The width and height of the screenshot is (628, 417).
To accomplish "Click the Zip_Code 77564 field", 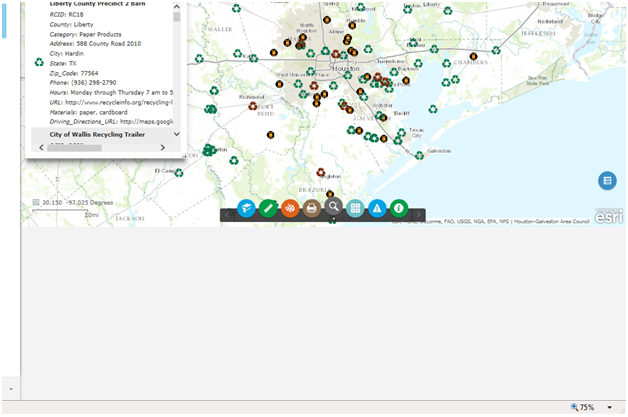I will (x=74, y=73).
